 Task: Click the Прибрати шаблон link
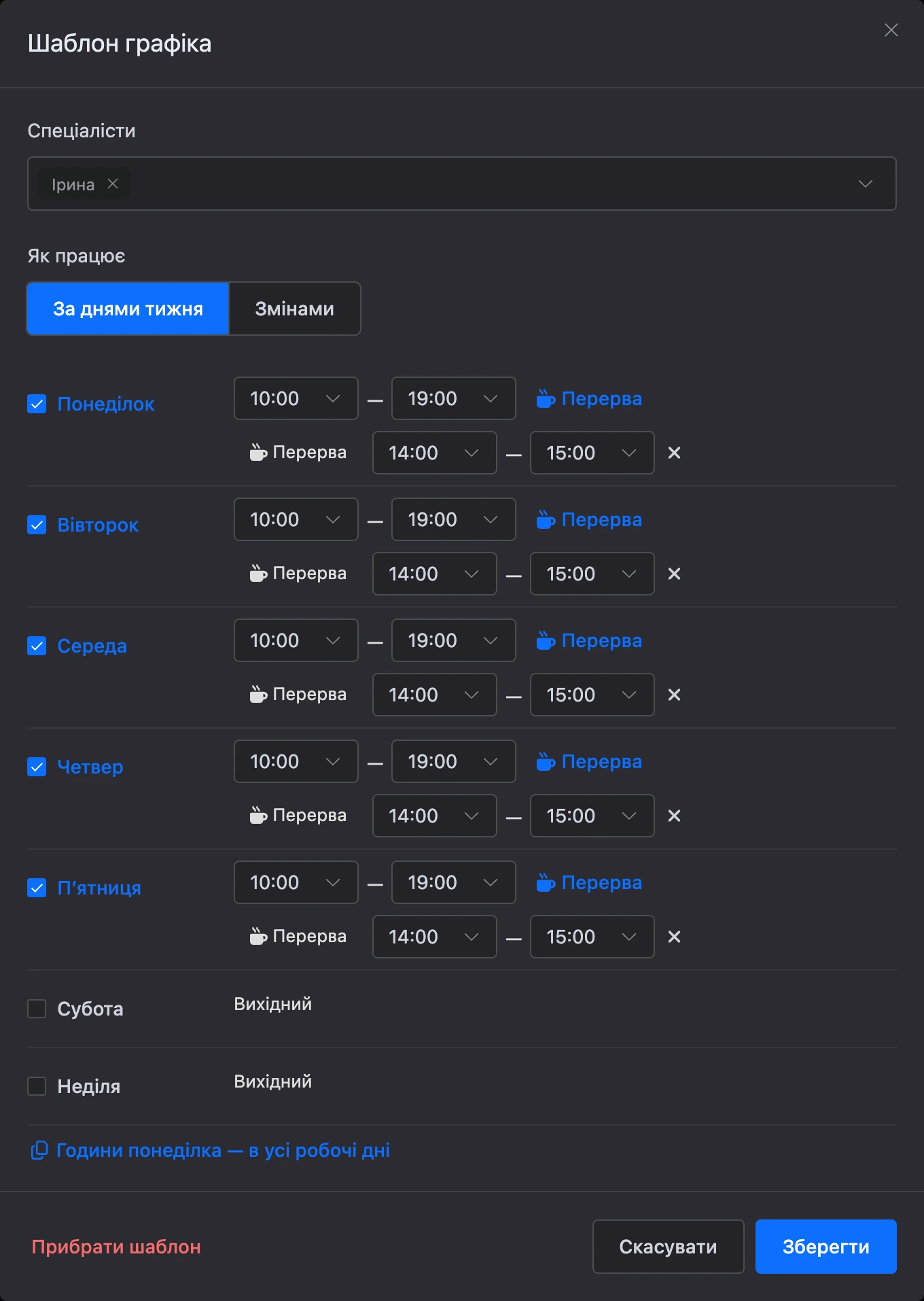(x=116, y=1247)
